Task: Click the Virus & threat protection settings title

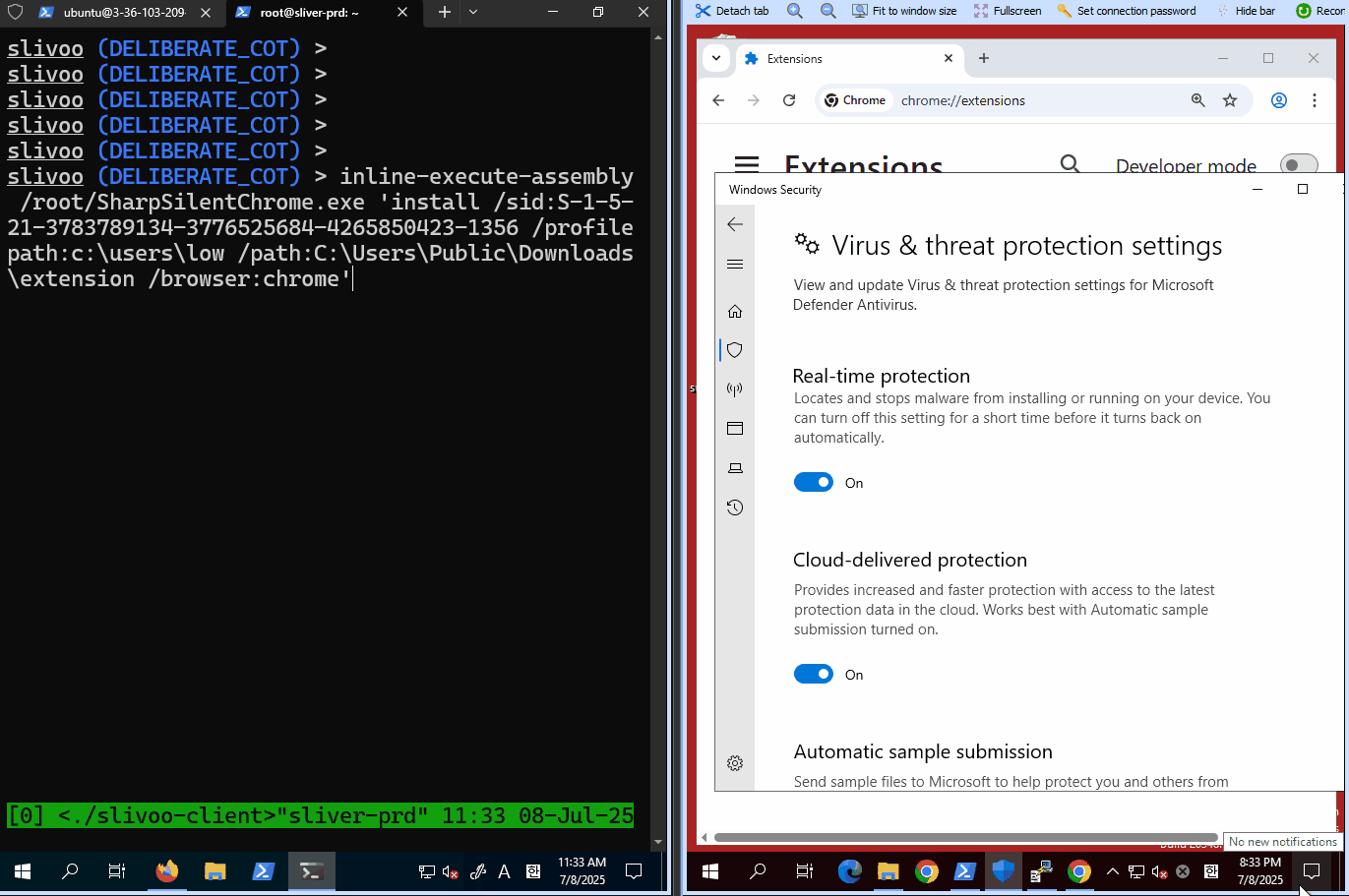Action: [x=1027, y=246]
